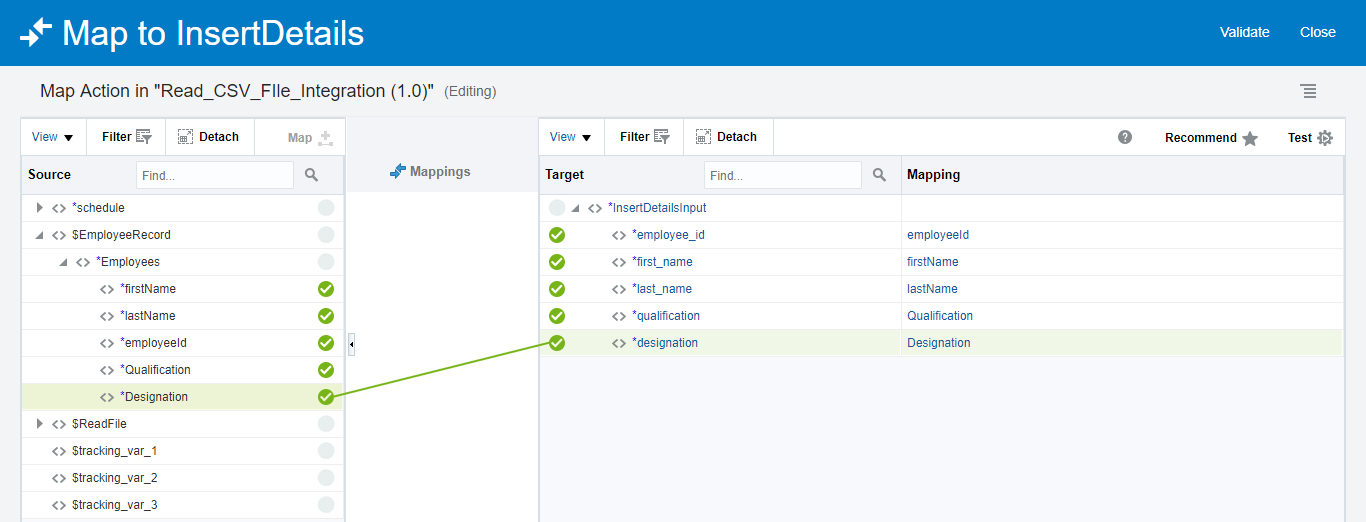The height and width of the screenshot is (522, 1366).
Task: Click the Close link in the header
Action: pos(1317,32)
